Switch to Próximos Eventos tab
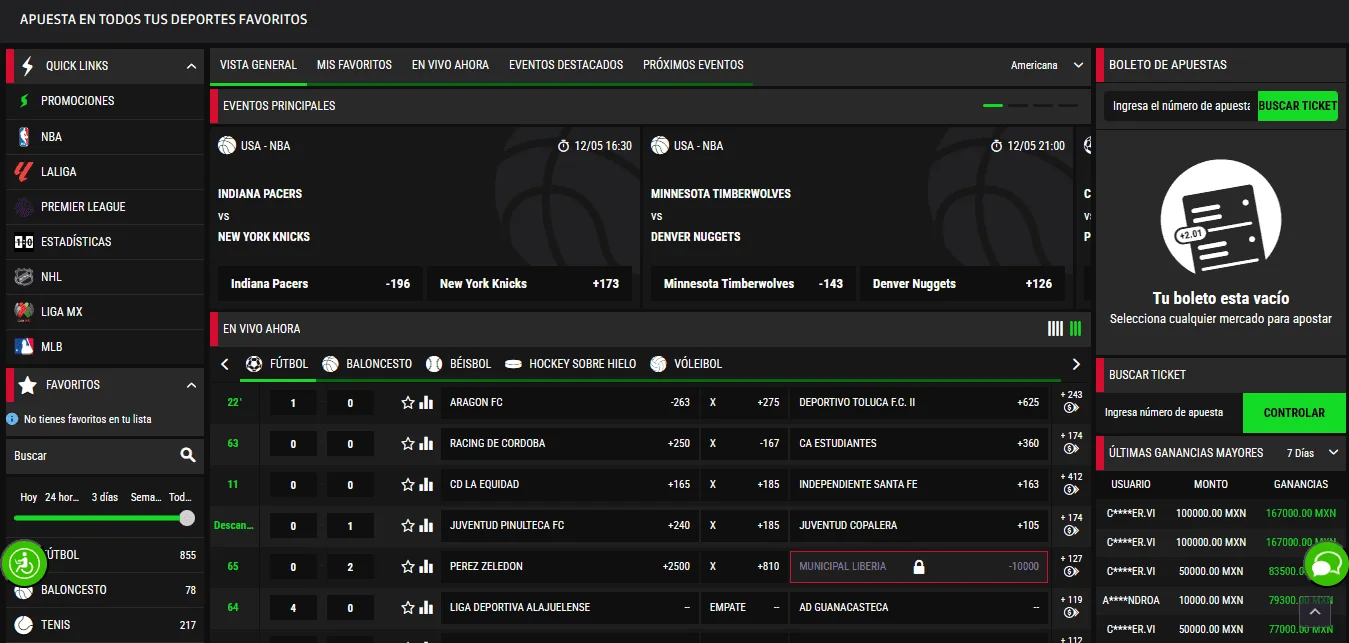Screen dimensions: 1349x643 click(693, 65)
